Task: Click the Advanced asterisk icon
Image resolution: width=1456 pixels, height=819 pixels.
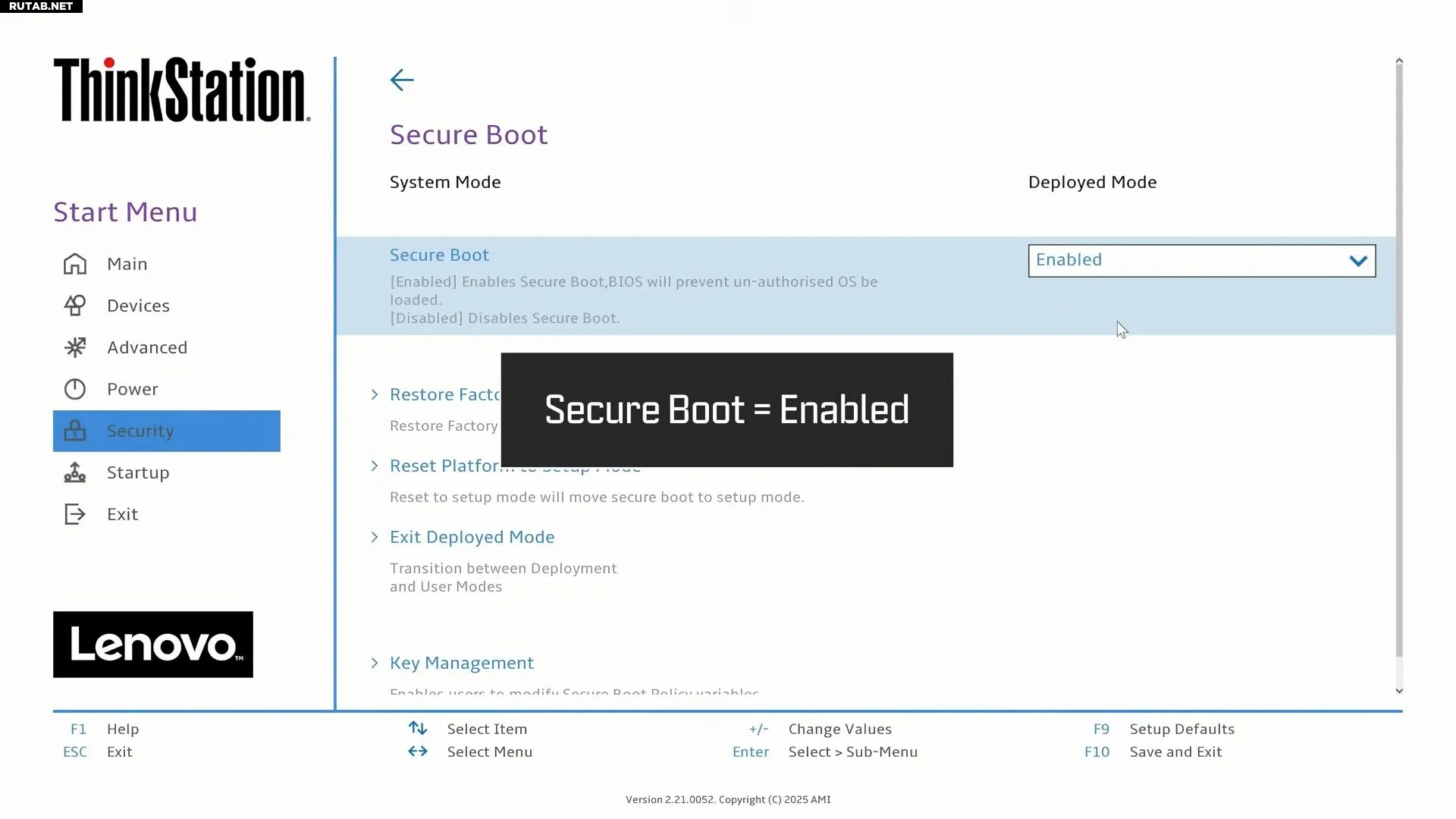Action: (x=75, y=347)
